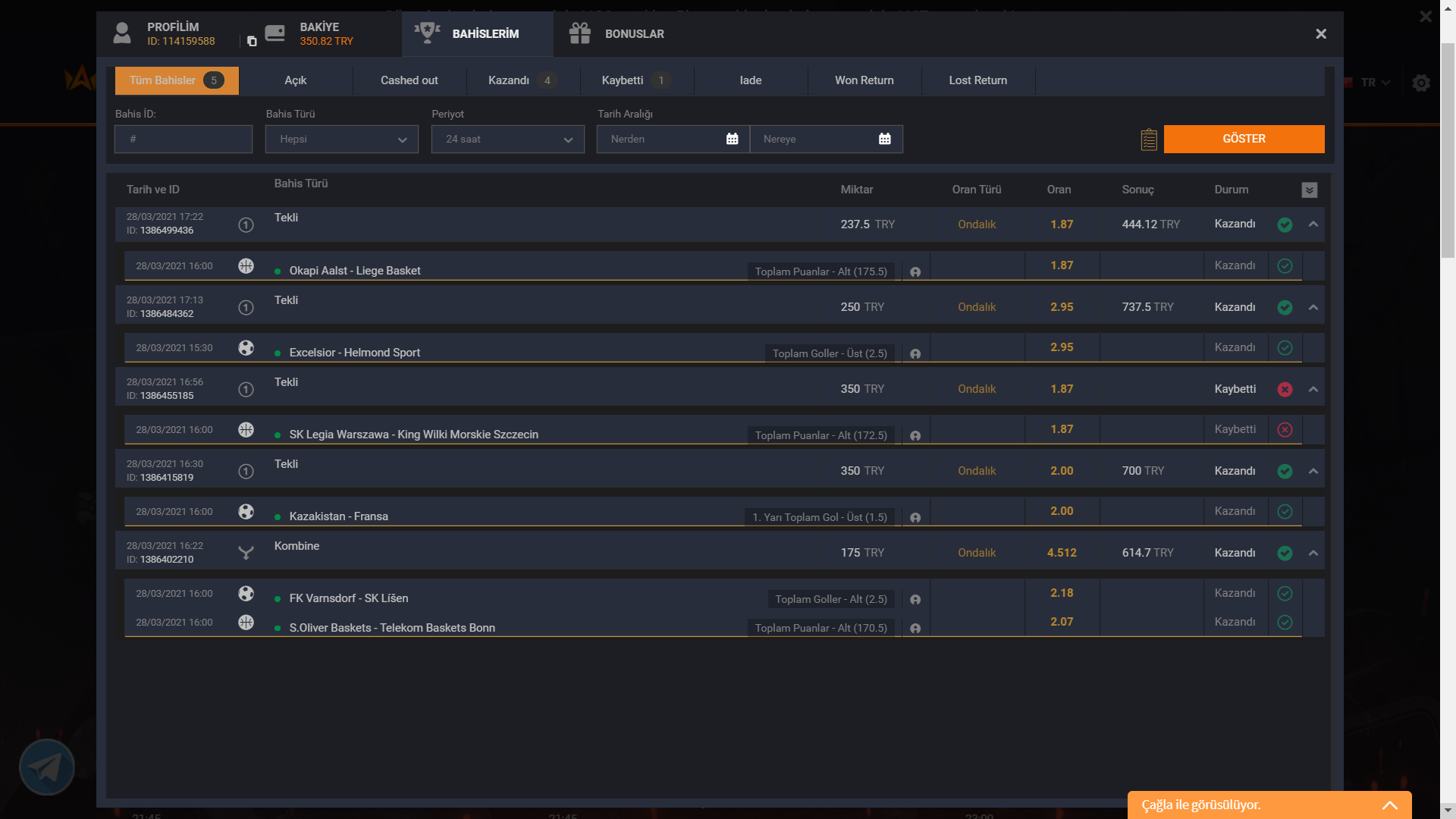This screenshot has width=1456, height=819.
Task: Click outlined check icon on Okapi Aalst row
Action: pyautogui.click(x=1285, y=266)
